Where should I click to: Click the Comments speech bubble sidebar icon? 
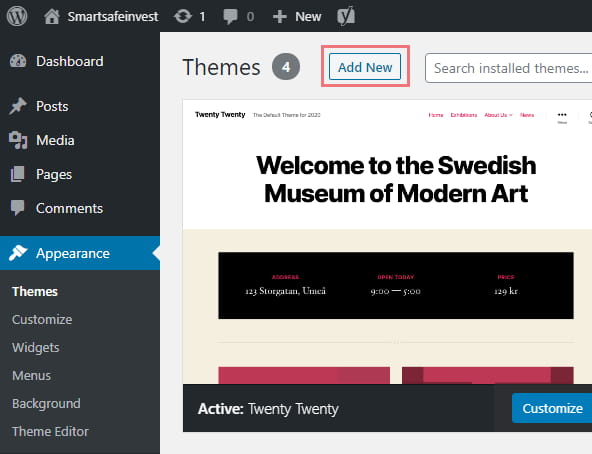(17, 208)
